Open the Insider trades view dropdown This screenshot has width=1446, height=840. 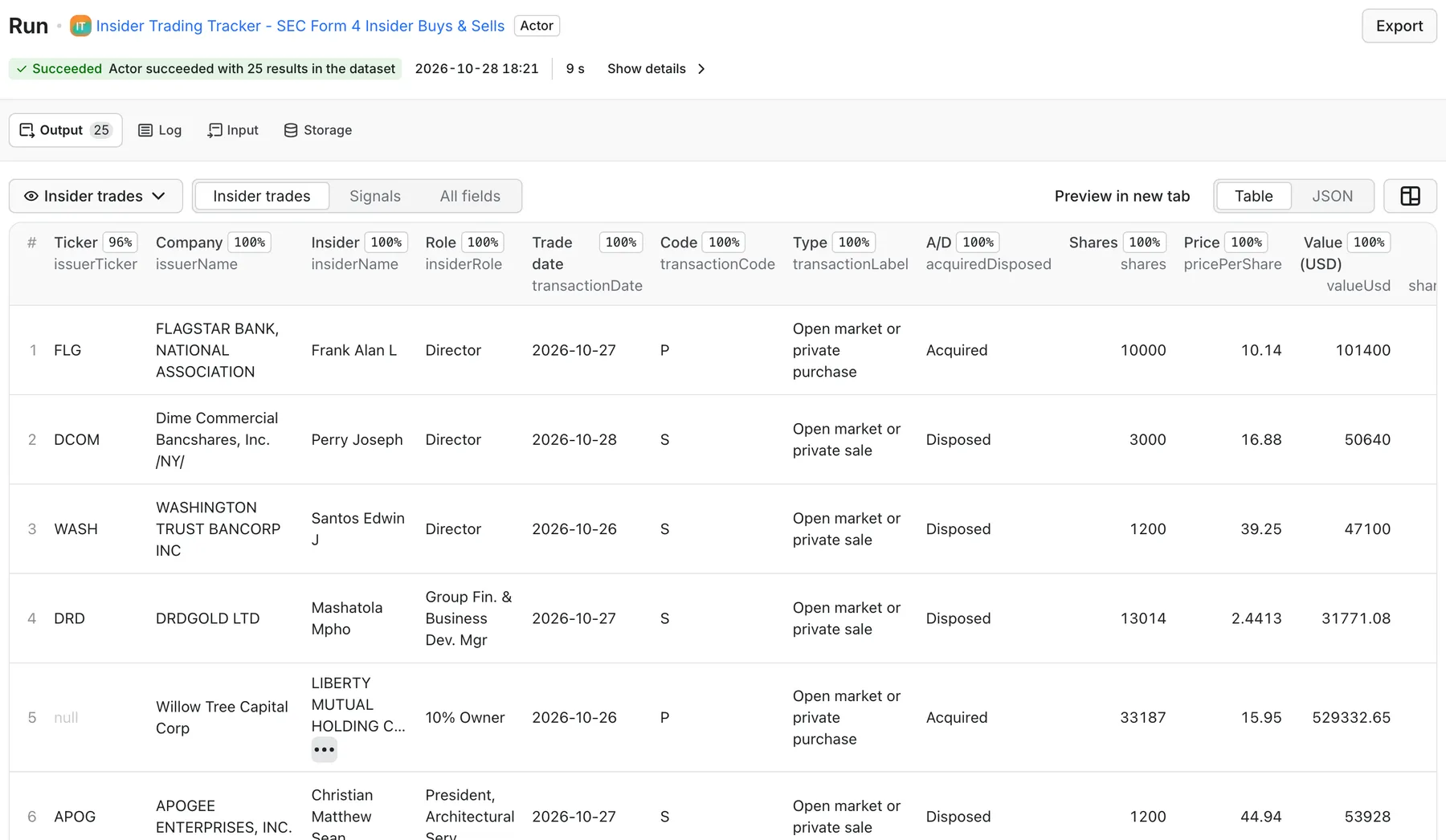point(96,196)
